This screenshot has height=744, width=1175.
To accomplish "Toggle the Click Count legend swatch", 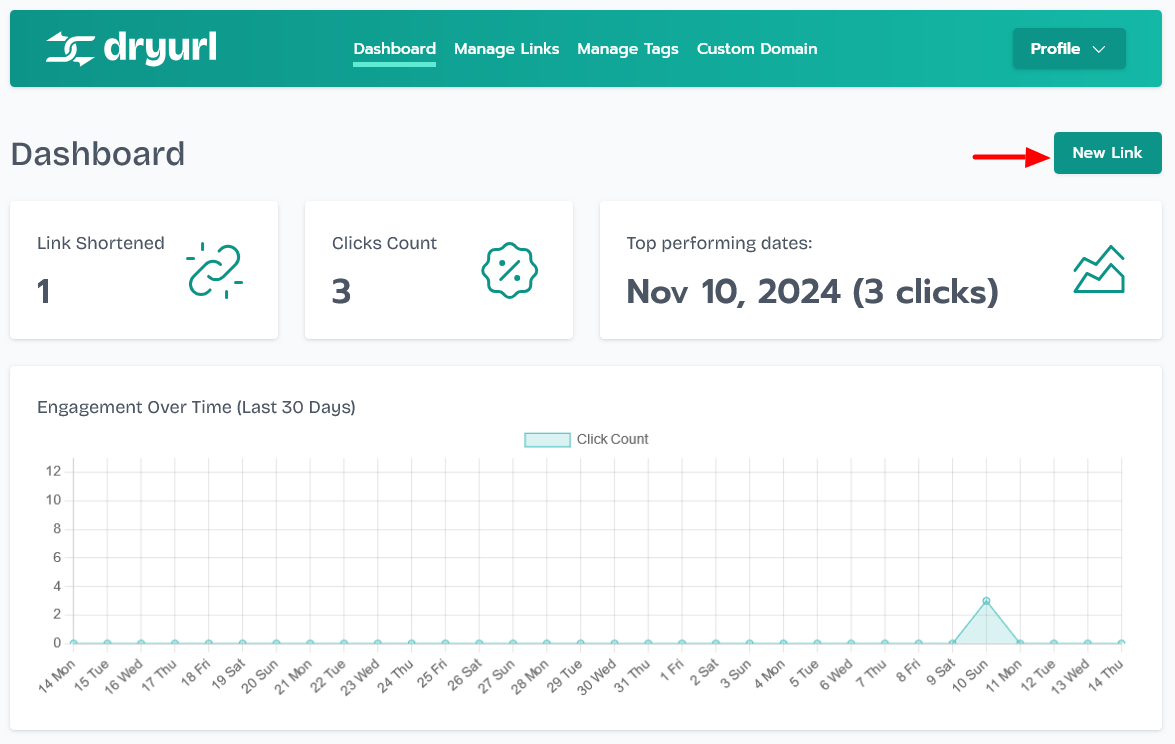I will (547, 440).
